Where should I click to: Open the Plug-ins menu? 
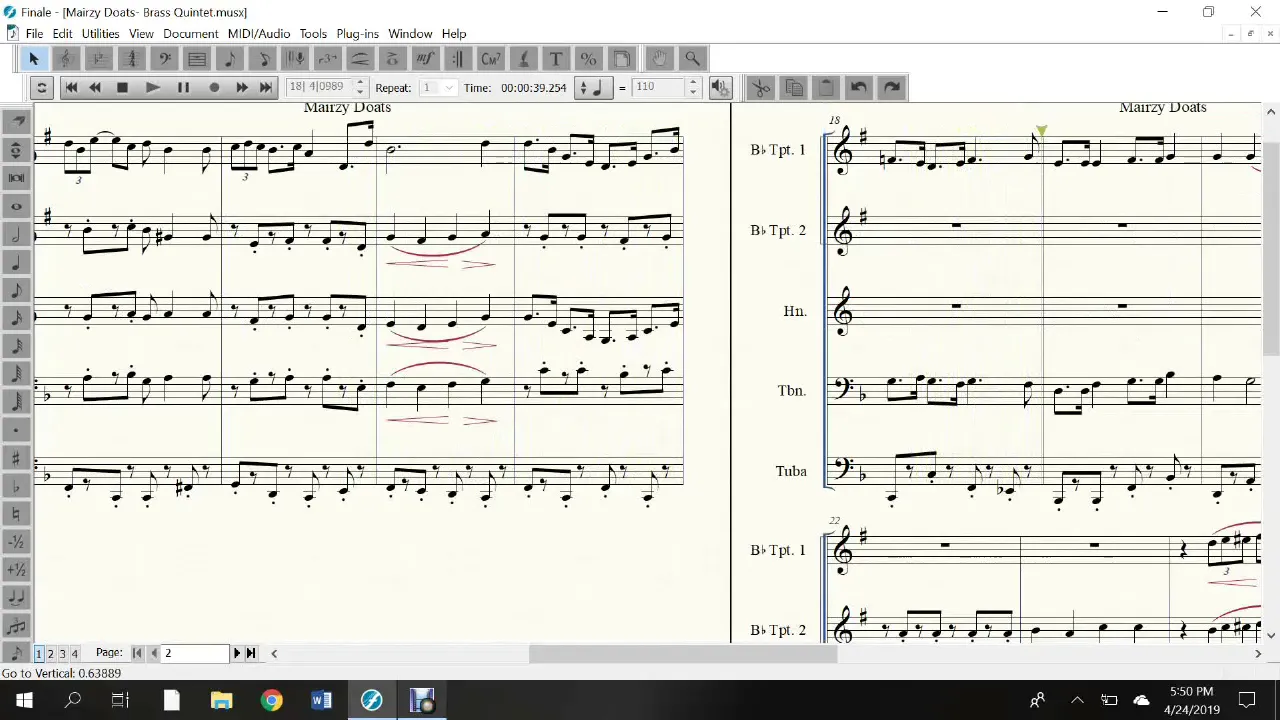click(357, 34)
